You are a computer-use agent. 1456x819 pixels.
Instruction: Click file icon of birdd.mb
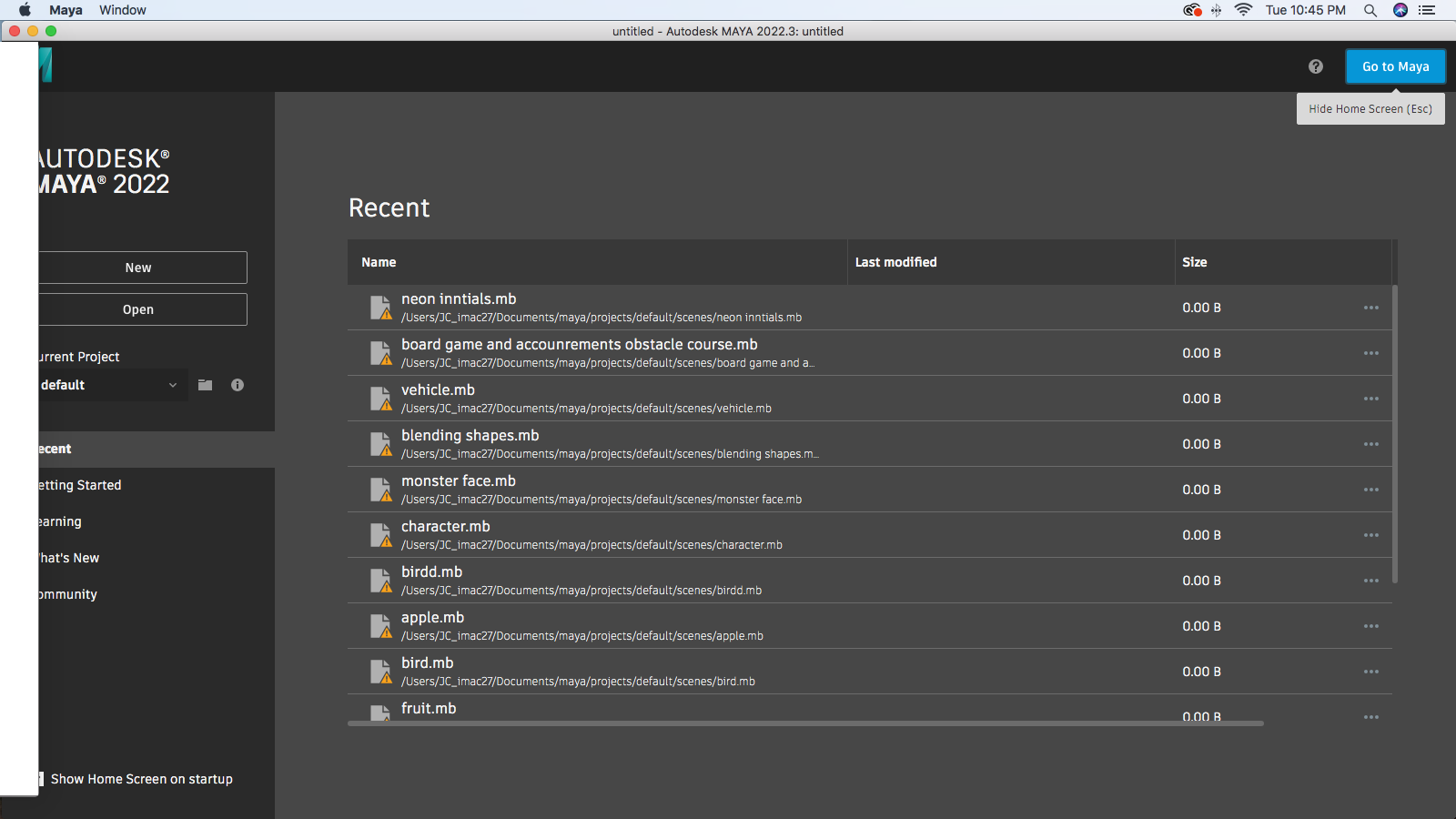[380, 581]
